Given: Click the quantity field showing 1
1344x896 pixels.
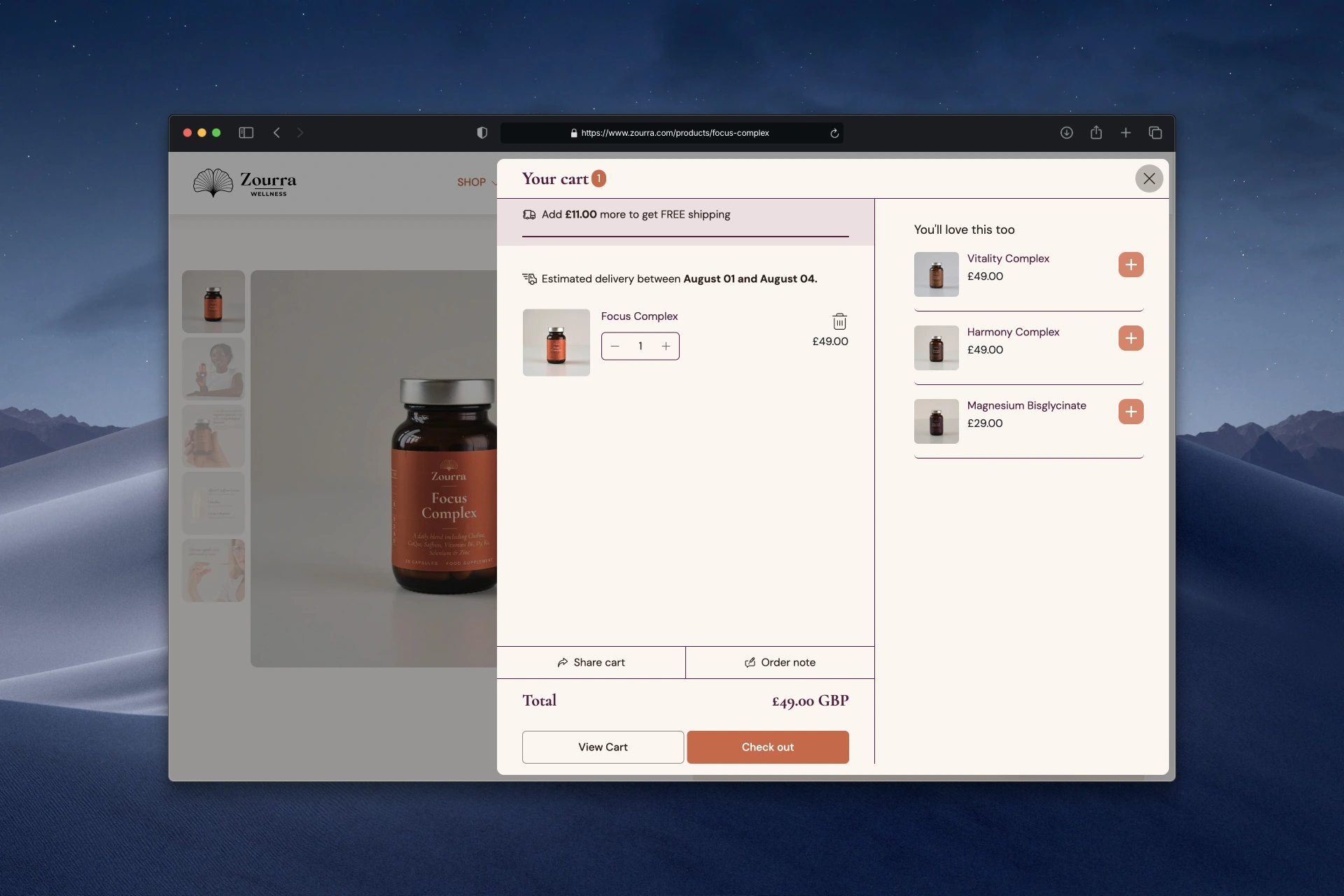Looking at the screenshot, I should point(640,346).
